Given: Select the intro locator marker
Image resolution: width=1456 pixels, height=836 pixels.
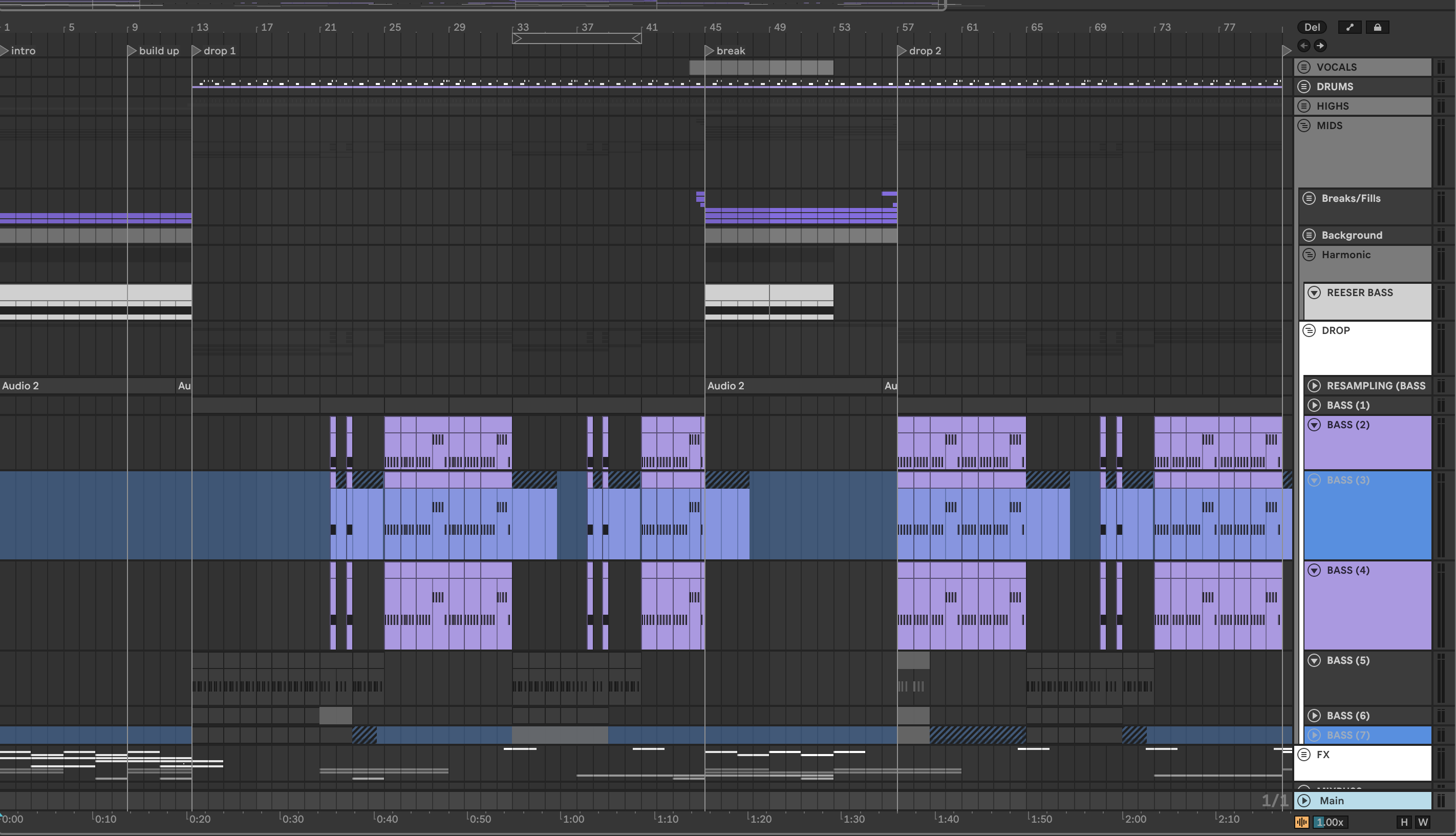Looking at the screenshot, I should point(18,51).
